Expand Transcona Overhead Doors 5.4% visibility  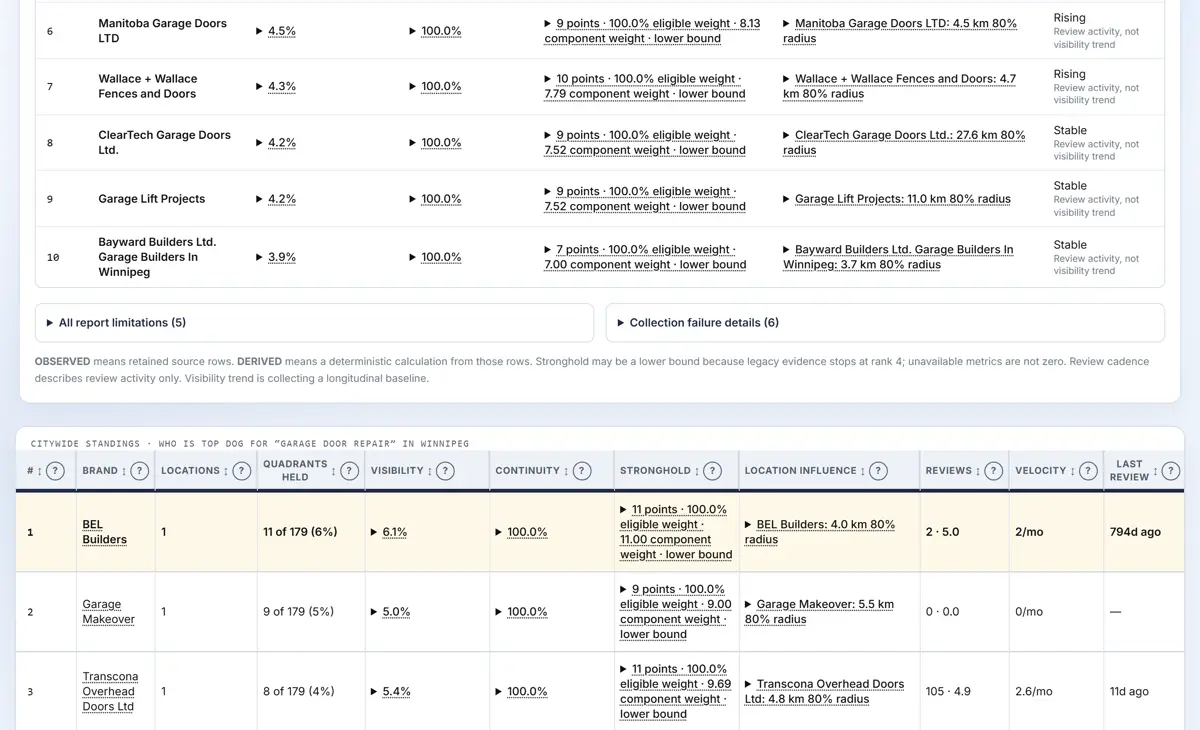391,691
